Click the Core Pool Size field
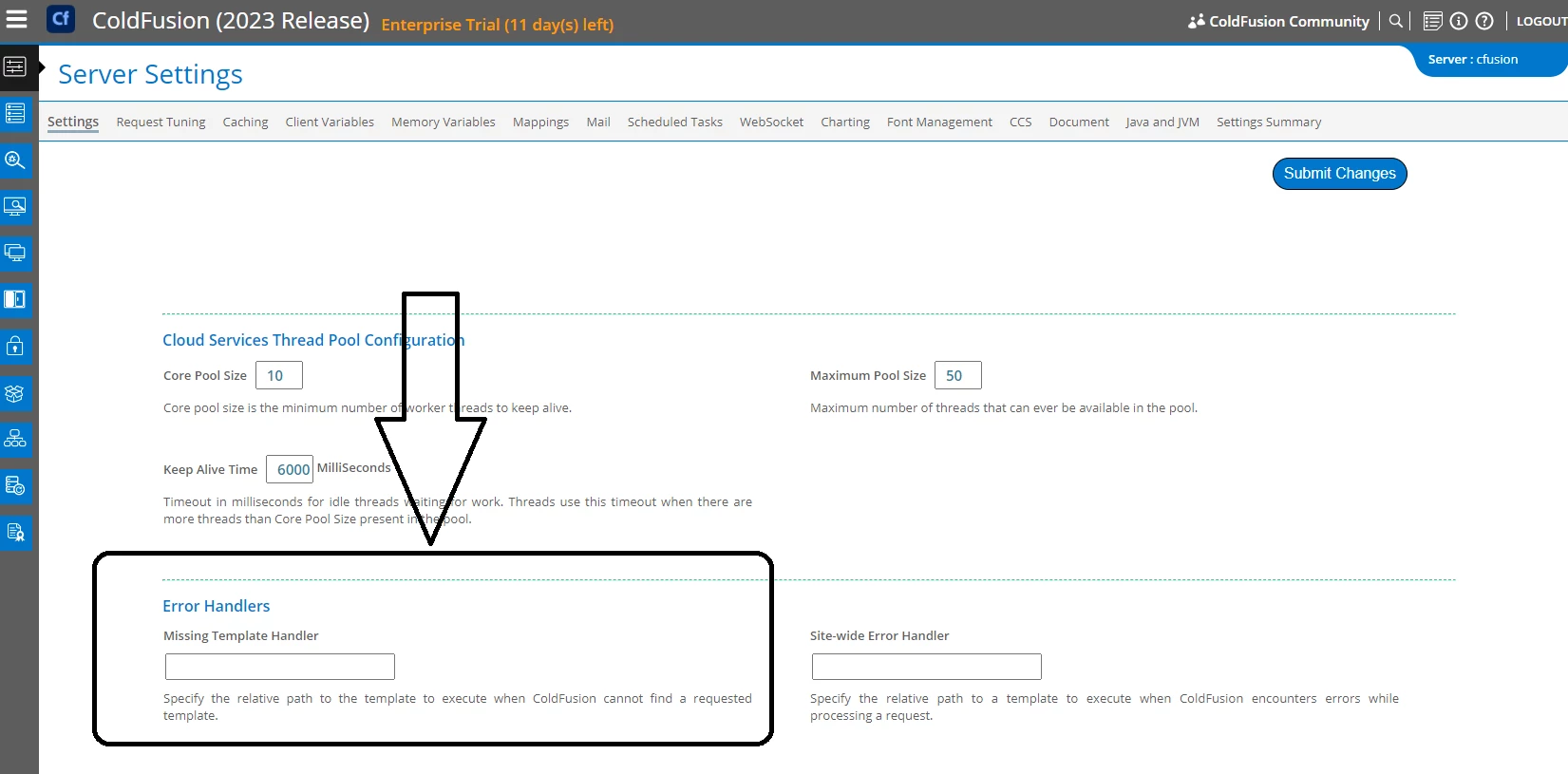Viewport: 1568px width, 774px height. [x=279, y=375]
